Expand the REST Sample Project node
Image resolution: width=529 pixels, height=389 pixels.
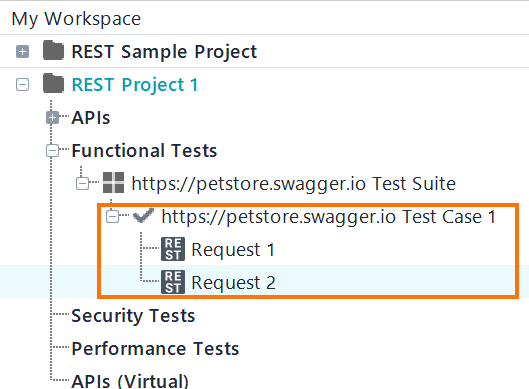coord(22,52)
